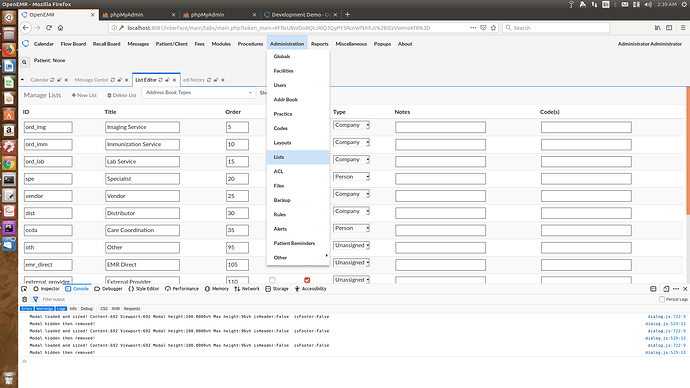Image resolution: width=690 pixels, height=388 pixels.
Task: Click the Title field containing Distributor
Action: coord(142,213)
